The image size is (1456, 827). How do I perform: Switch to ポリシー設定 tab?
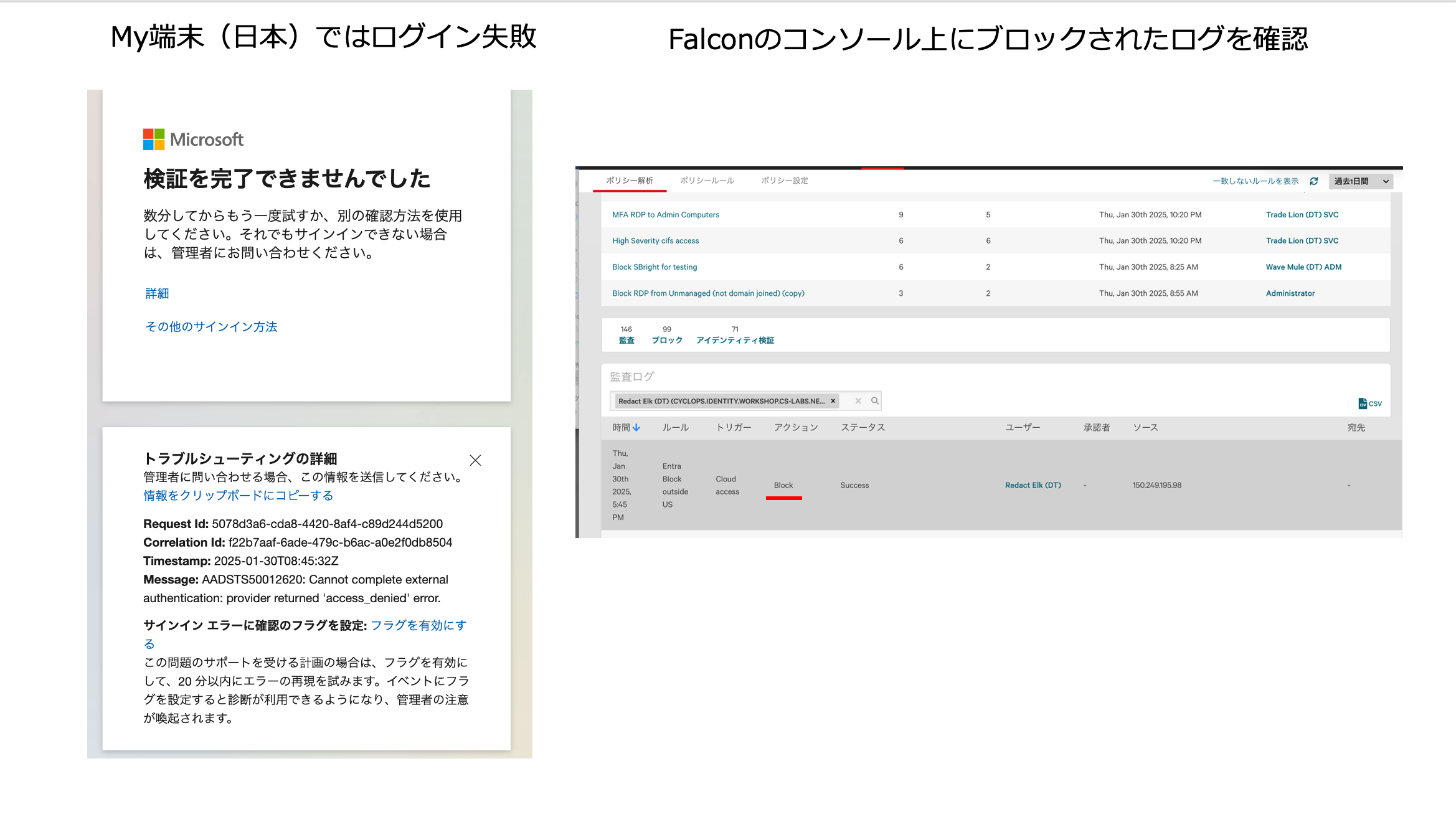point(785,181)
